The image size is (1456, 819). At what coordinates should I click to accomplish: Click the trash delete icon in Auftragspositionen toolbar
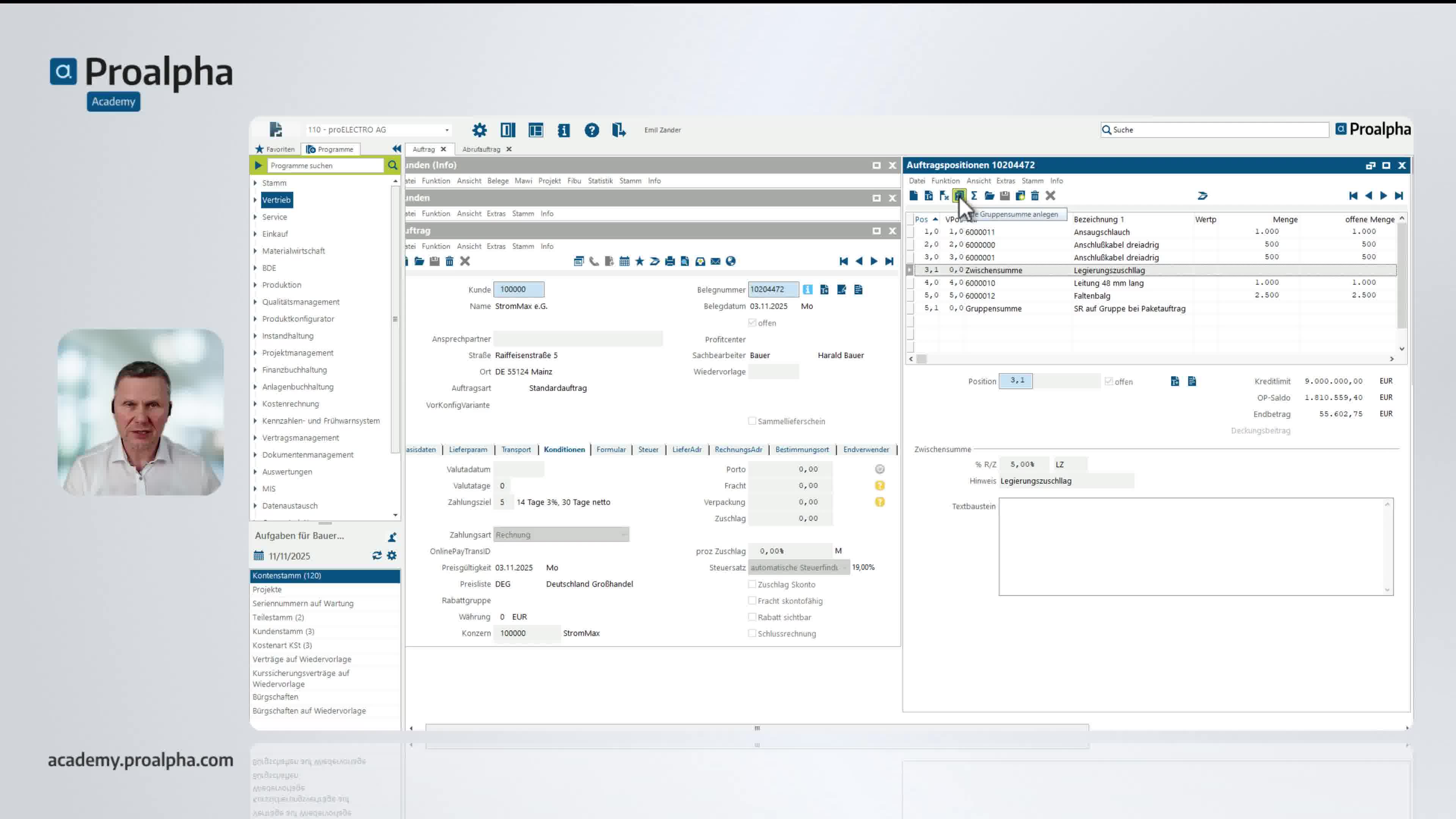tap(1035, 196)
